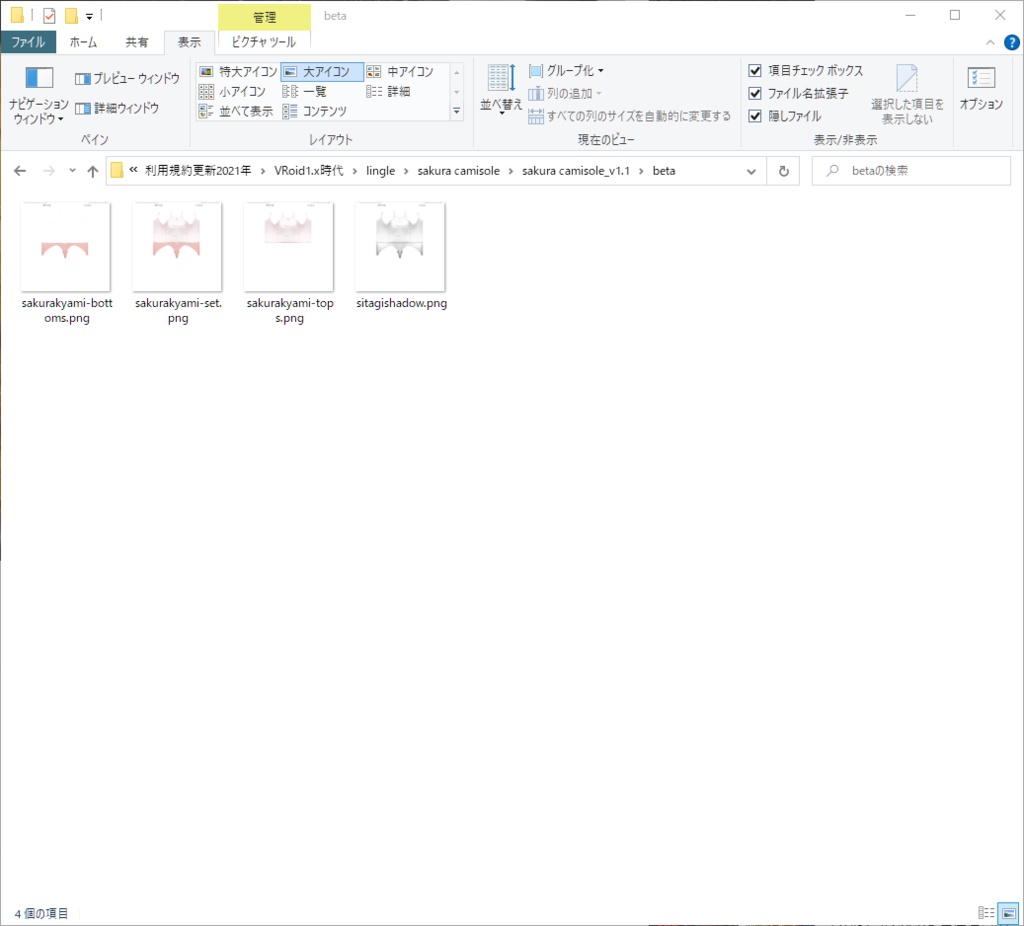Select Small icons layout

[232, 91]
